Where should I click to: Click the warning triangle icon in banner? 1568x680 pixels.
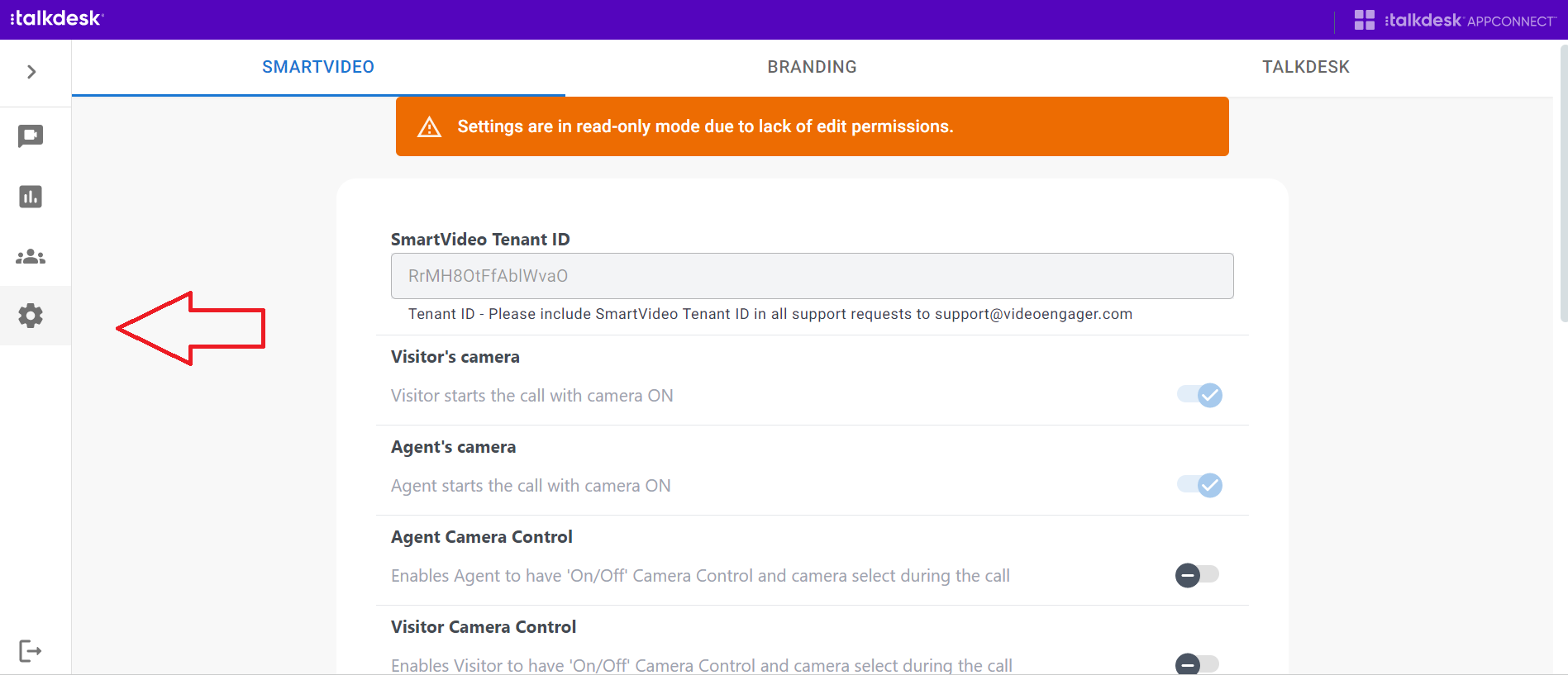pos(430,127)
